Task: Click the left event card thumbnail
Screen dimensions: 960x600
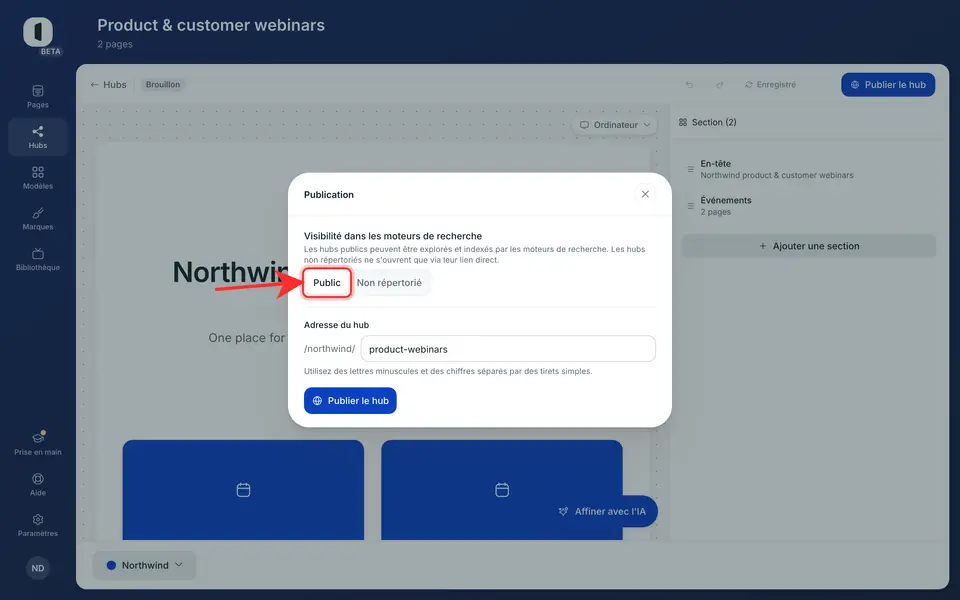Action: [243, 490]
